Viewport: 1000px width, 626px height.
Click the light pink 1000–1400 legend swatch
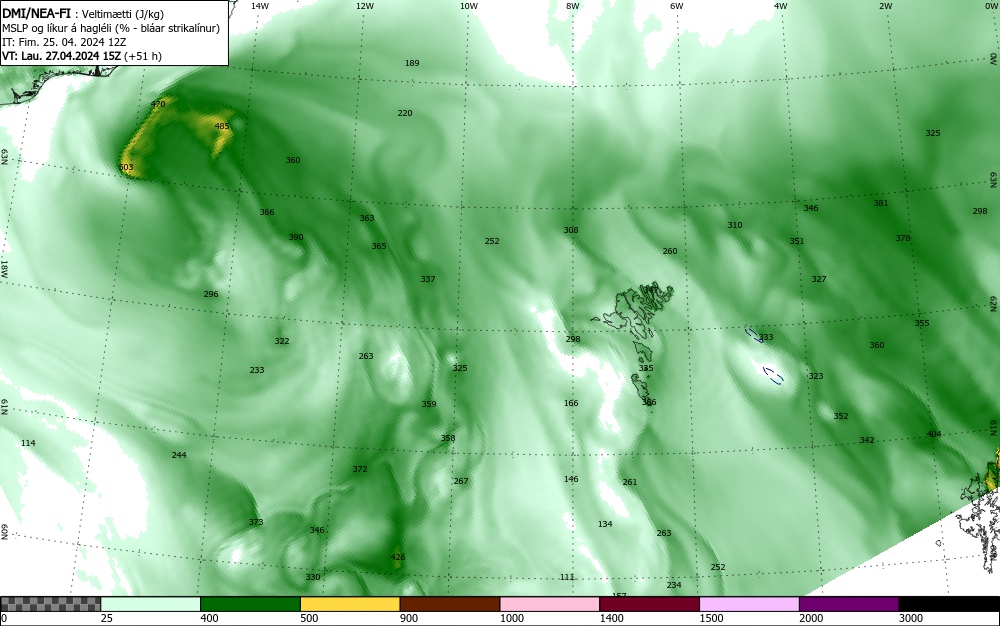pyautogui.click(x=550, y=604)
